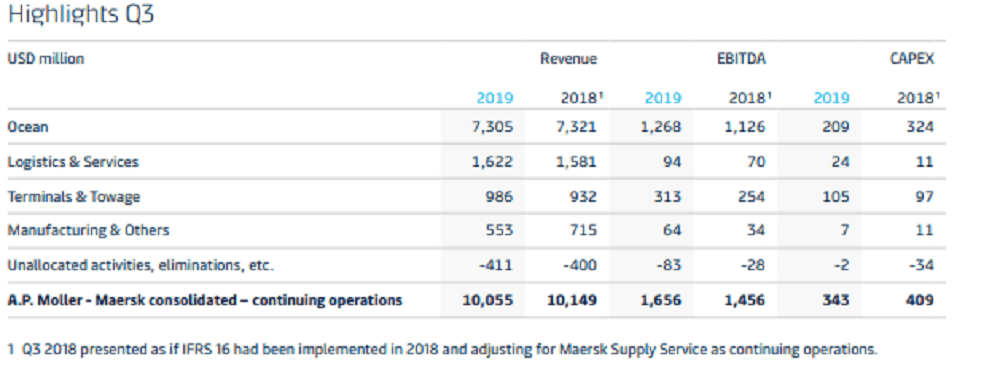This screenshot has height=383, width=1000.
Task: Select Ocean 2018 CAPEX value 324
Action: click(920, 127)
